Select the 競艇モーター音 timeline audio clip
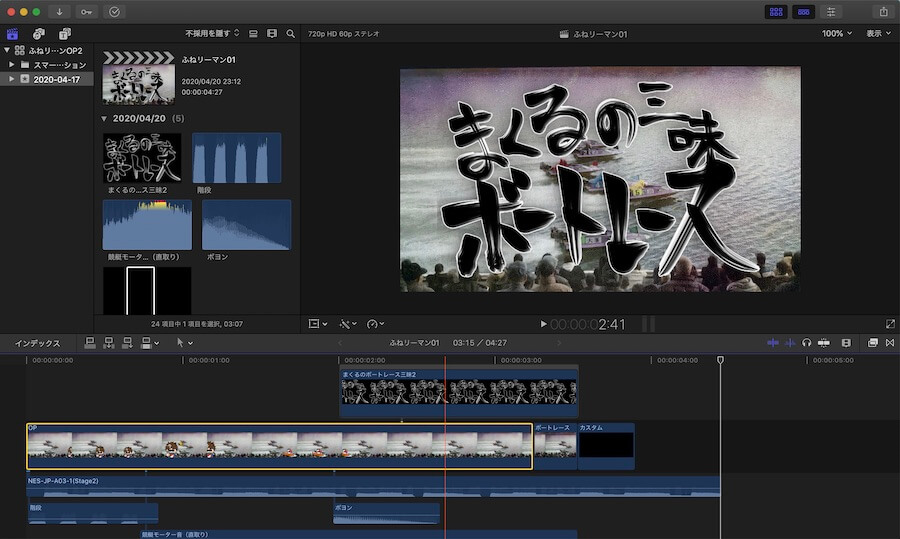 tap(359, 534)
